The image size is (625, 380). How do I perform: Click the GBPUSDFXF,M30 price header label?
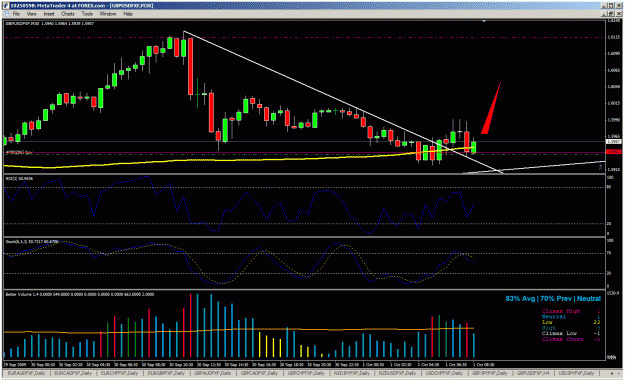tap(50, 24)
